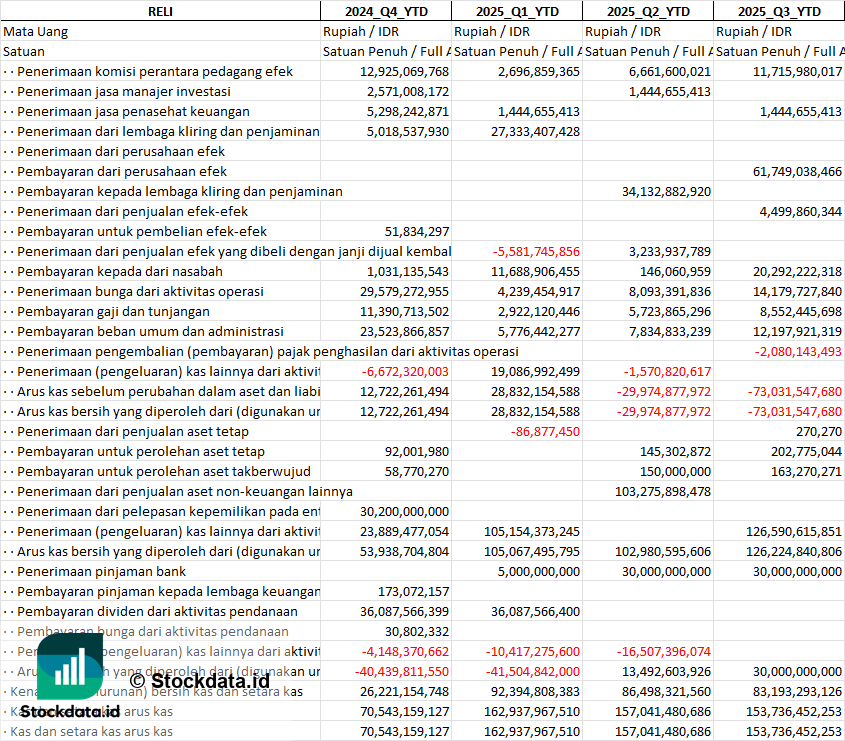Click value 11,688,906,455

click(535, 271)
